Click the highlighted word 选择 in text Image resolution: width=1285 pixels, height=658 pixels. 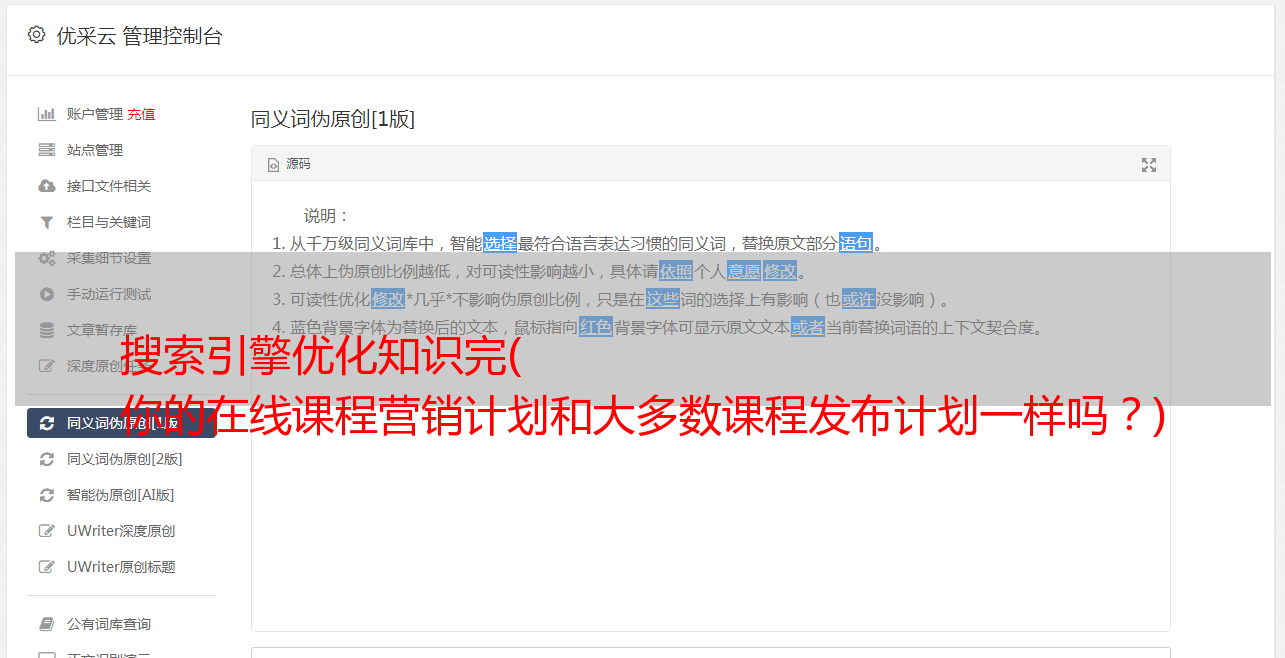[x=500, y=243]
